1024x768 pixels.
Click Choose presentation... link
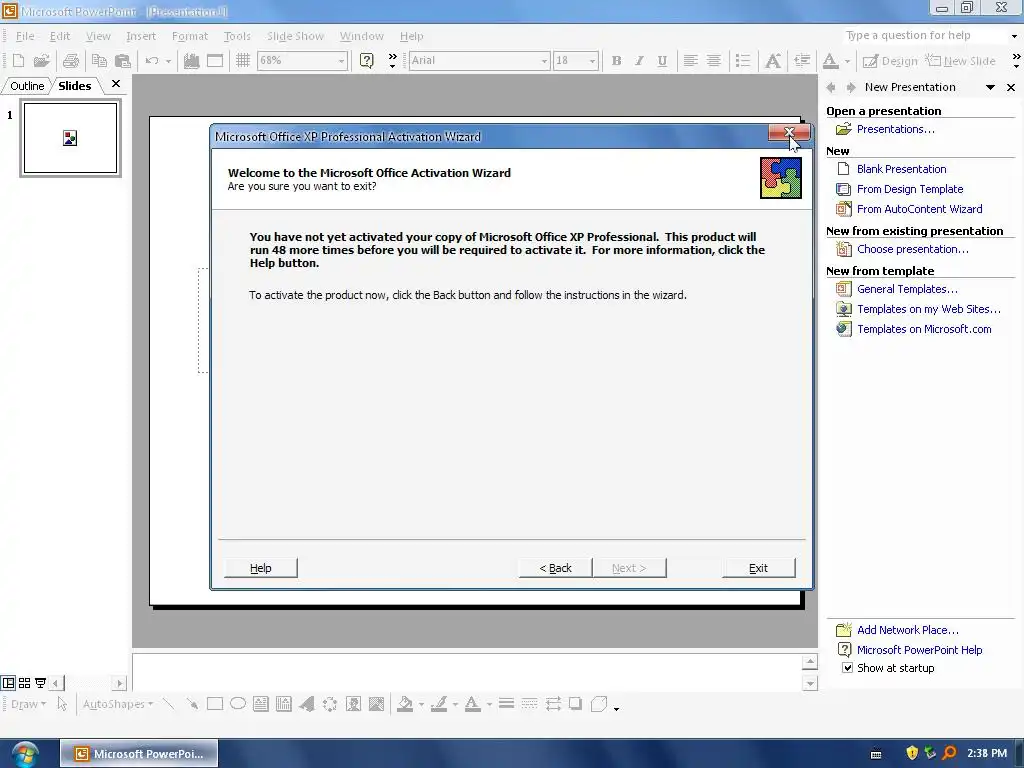(912, 249)
